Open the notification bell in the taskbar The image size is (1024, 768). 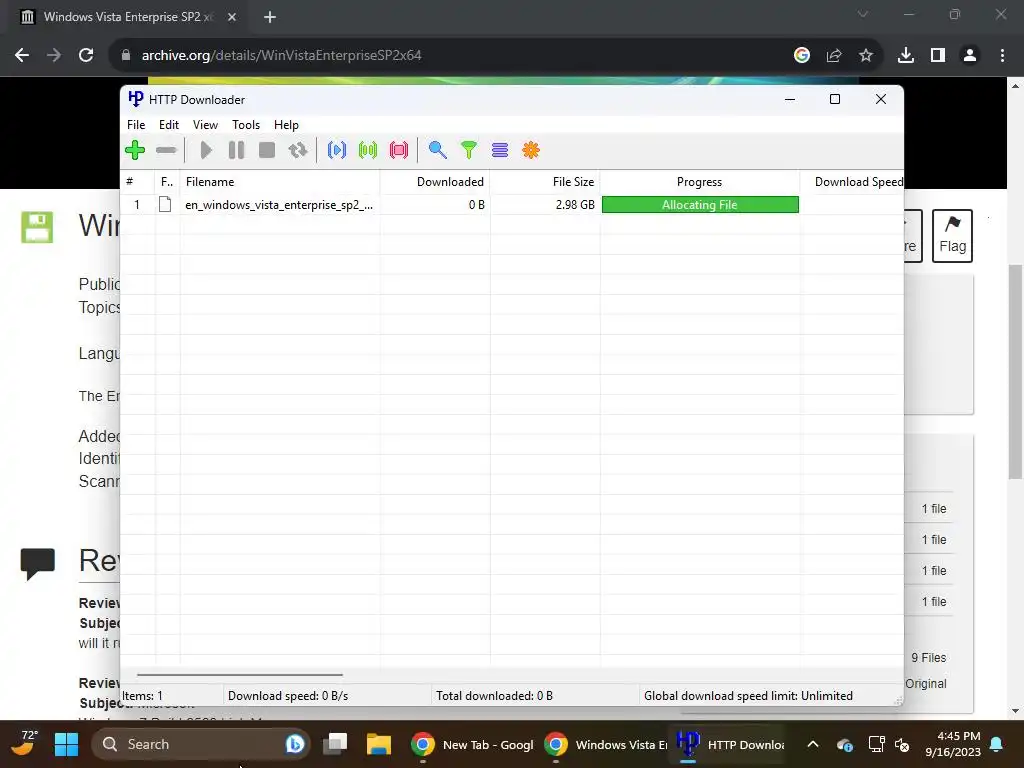click(x=997, y=744)
